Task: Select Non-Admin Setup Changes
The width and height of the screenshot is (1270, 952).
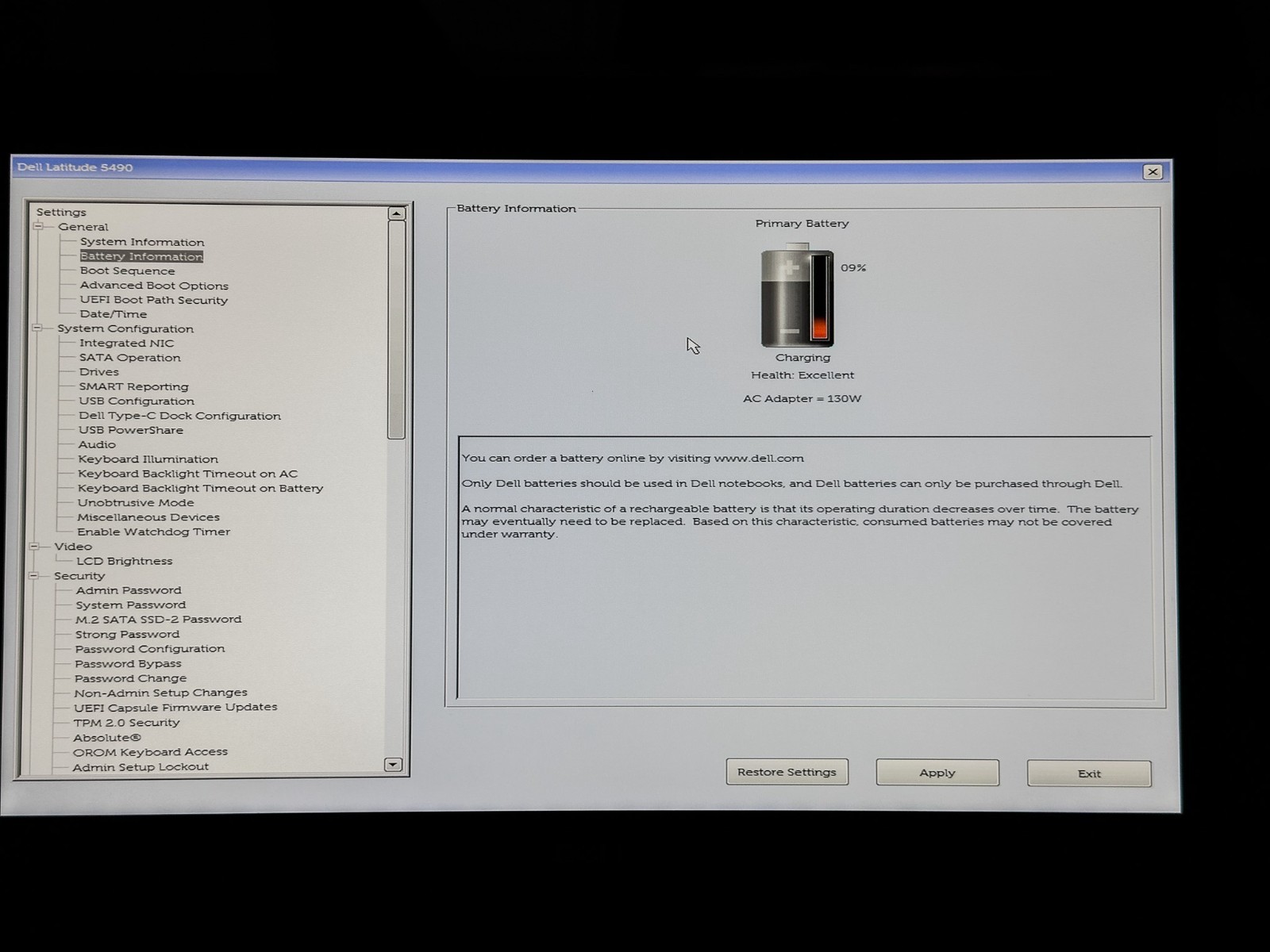Action: 161,693
